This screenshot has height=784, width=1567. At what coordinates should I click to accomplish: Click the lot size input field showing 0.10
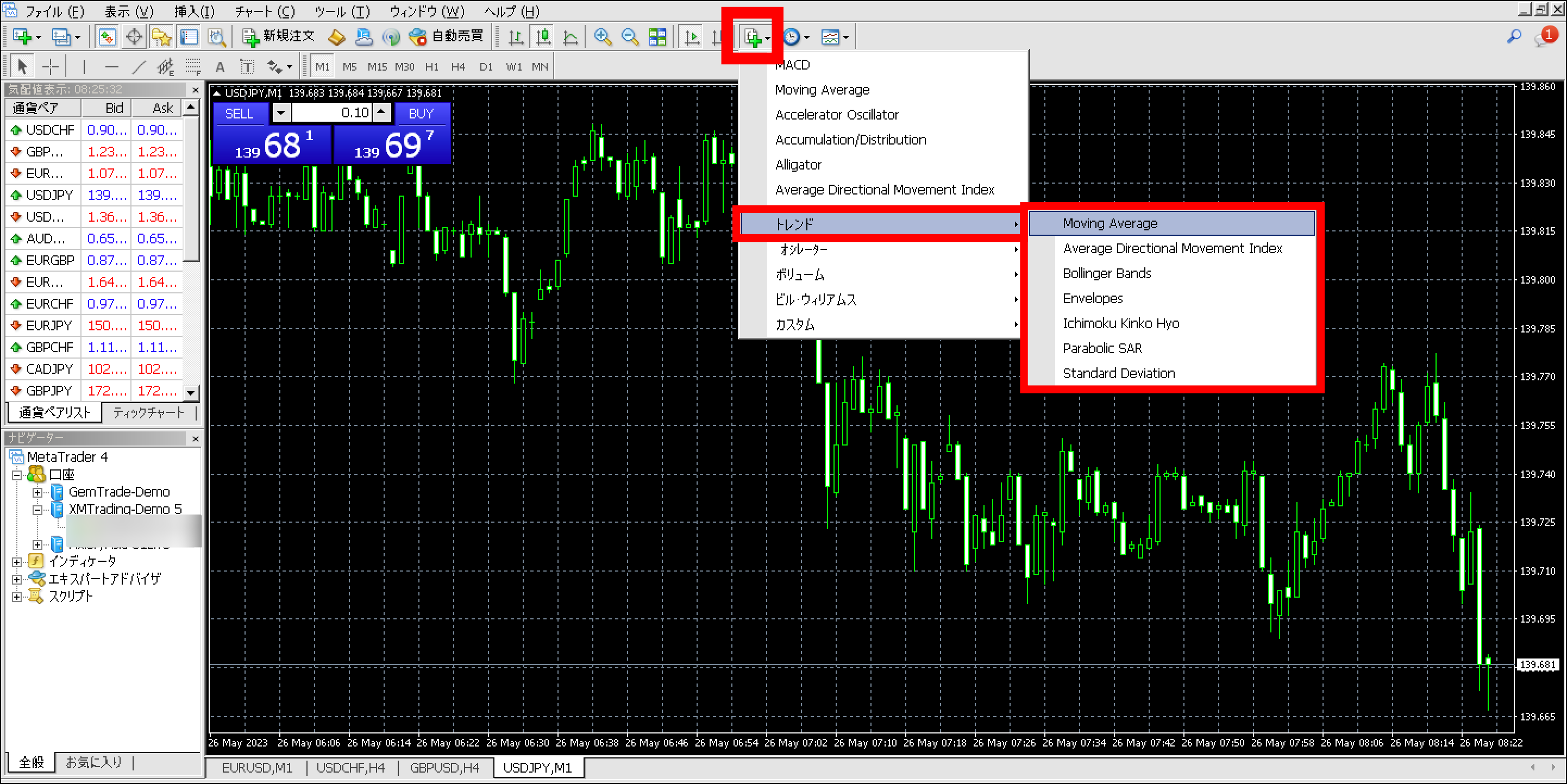[x=331, y=112]
